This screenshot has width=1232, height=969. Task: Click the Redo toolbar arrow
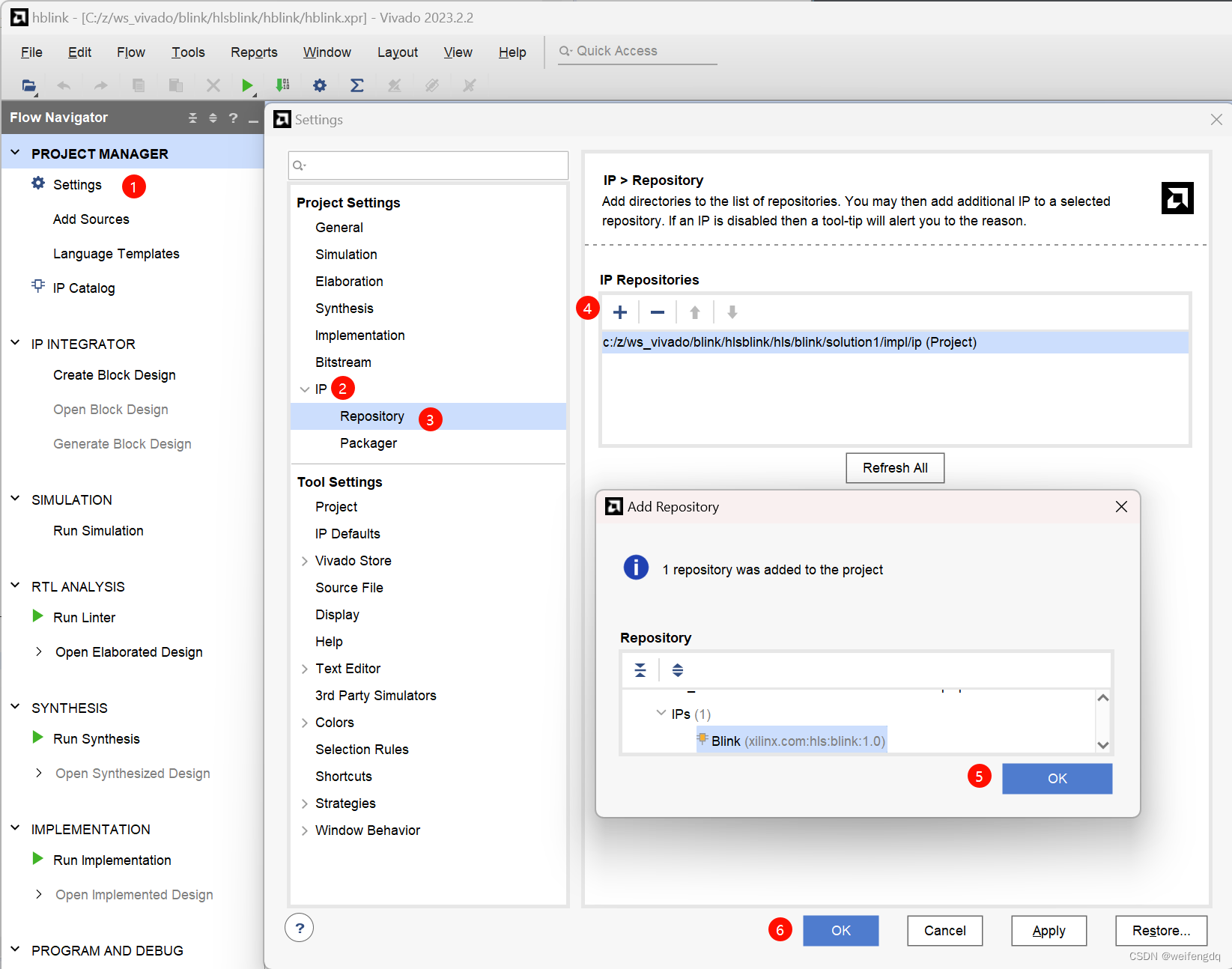(101, 85)
